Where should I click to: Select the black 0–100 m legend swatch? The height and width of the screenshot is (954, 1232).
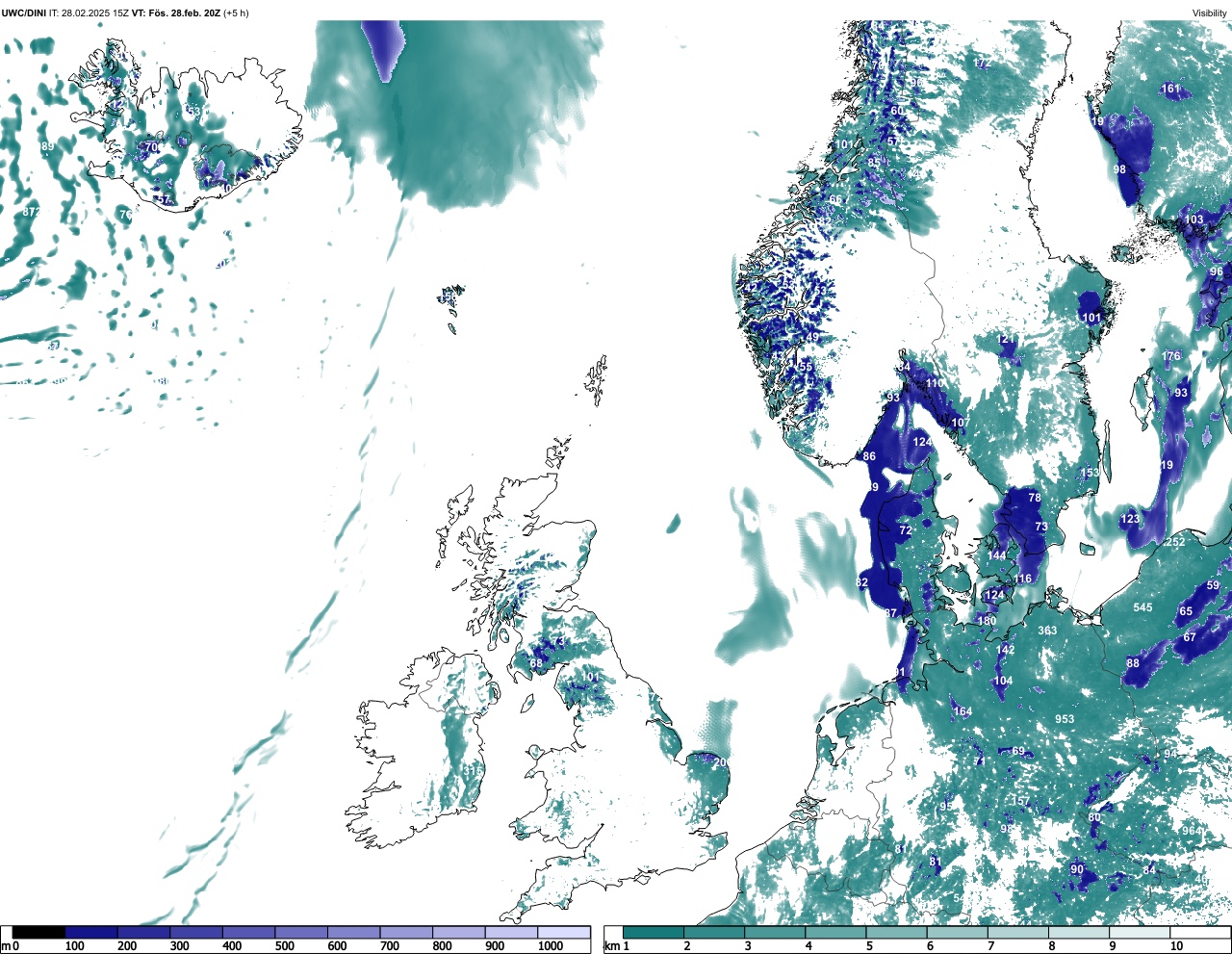(x=38, y=932)
